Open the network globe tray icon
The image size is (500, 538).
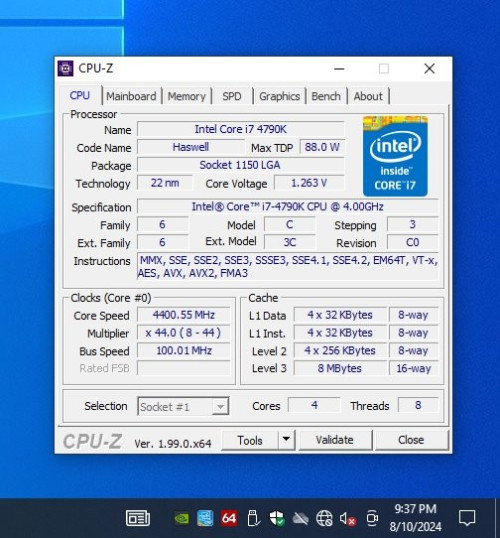tap(324, 518)
